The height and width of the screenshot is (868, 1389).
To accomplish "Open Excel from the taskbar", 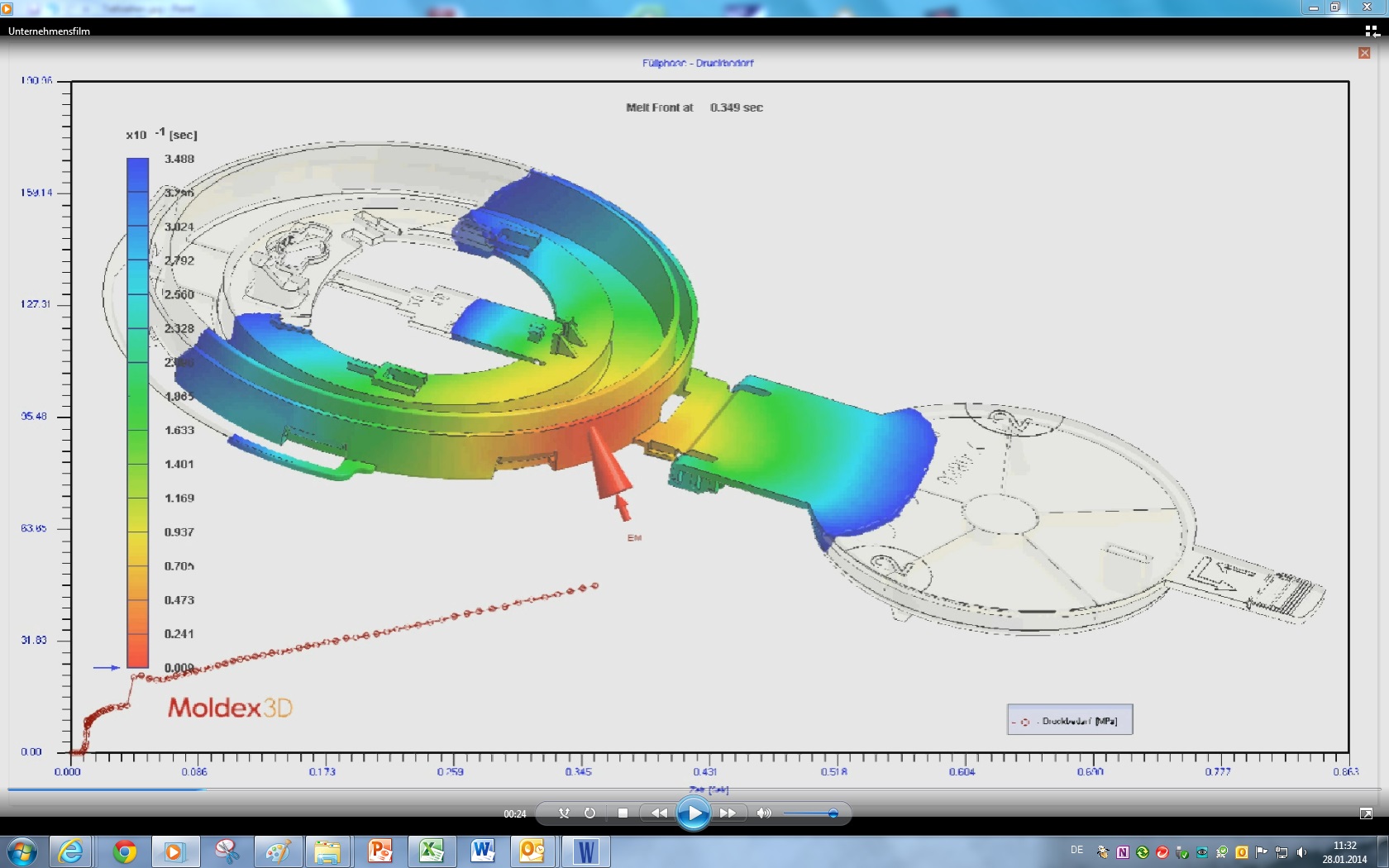I will (431, 851).
